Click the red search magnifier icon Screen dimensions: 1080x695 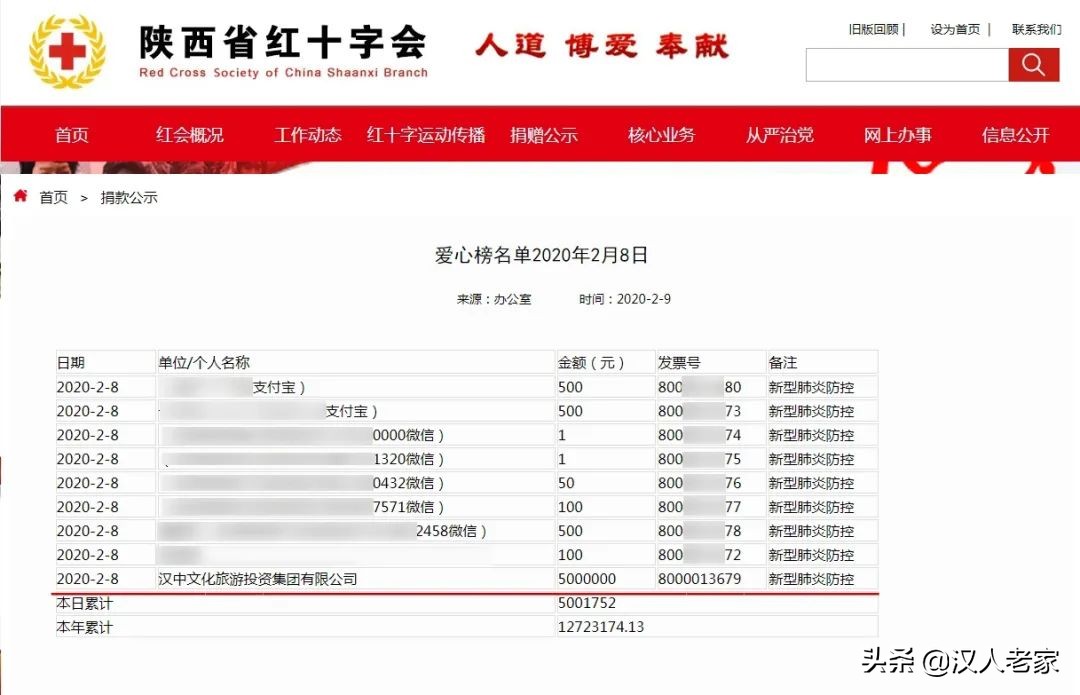click(1034, 64)
